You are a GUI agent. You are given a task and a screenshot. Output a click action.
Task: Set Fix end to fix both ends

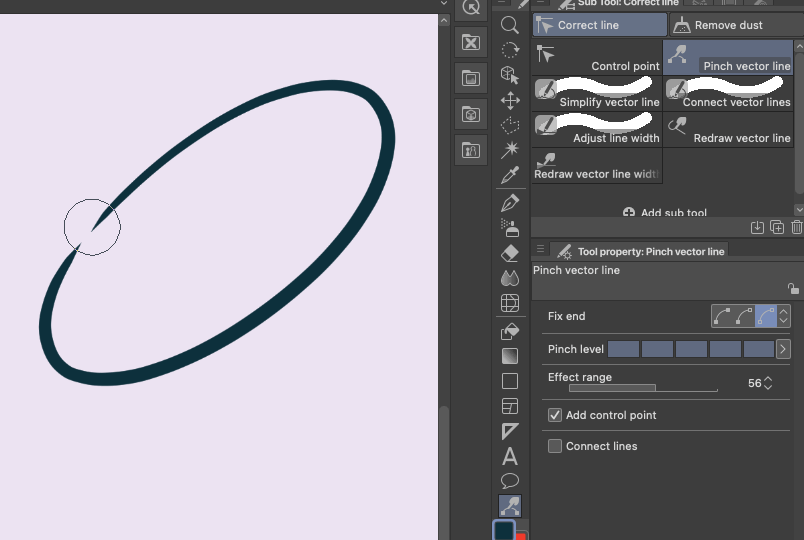(x=722, y=316)
